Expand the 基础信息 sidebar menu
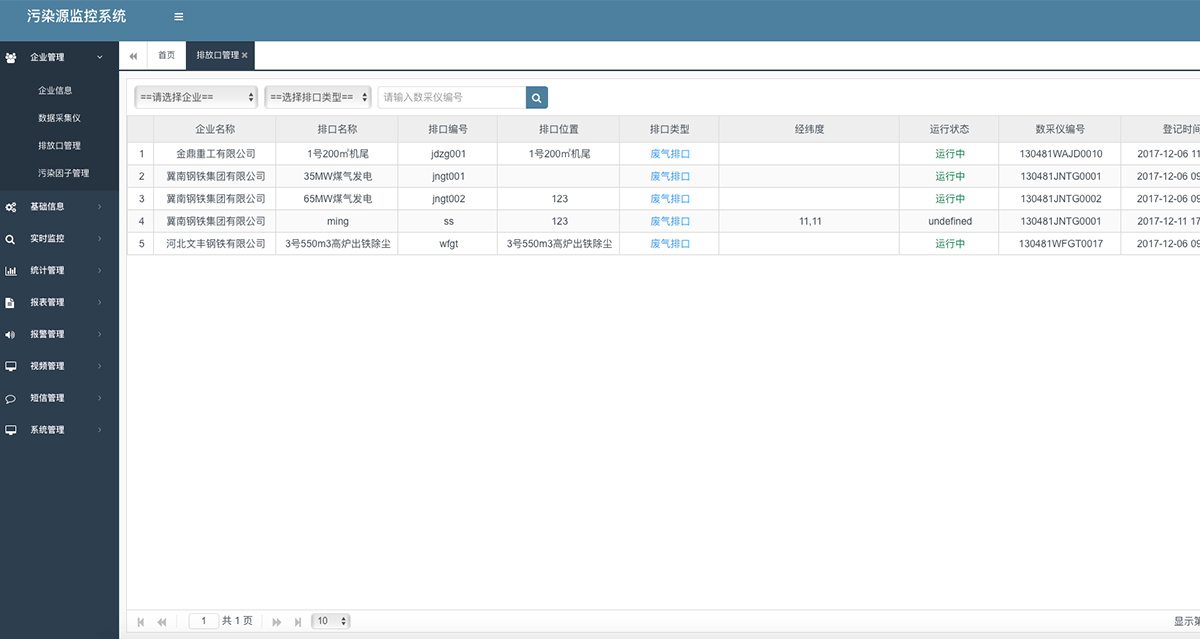Viewport: 1200px width, 639px height. coord(59,207)
